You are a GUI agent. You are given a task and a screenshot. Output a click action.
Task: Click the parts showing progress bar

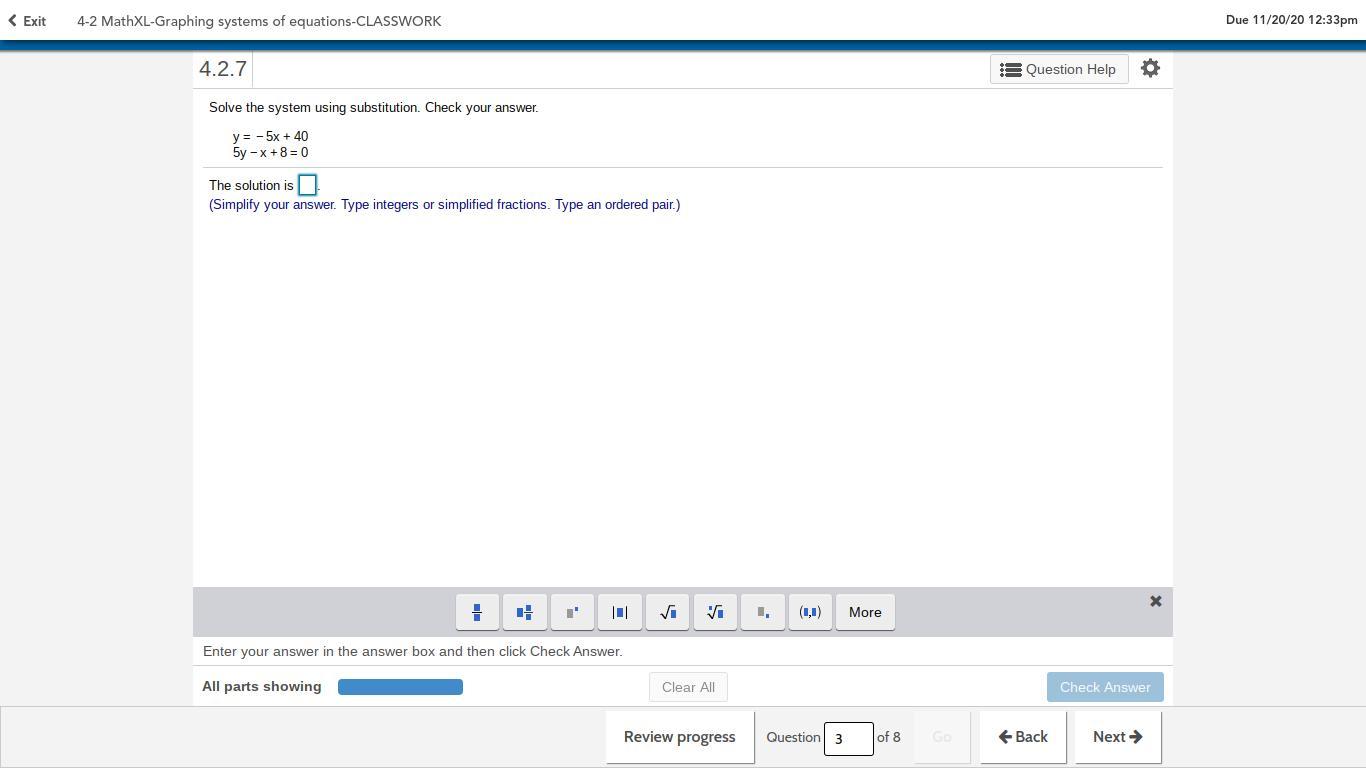click(x=400, y=687)
